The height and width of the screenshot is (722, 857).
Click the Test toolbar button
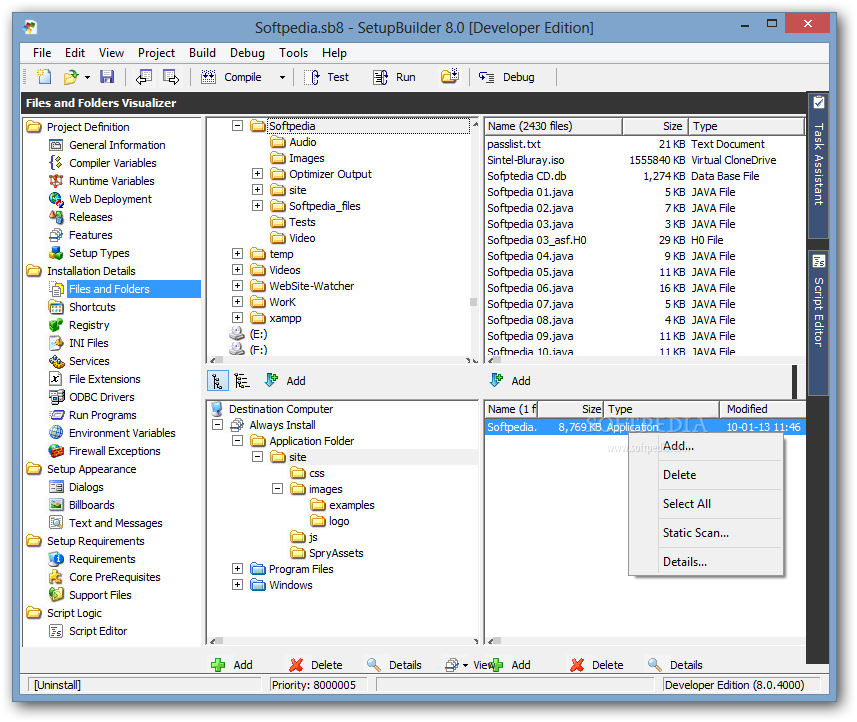pyautogui.click(x=327, y=77)
